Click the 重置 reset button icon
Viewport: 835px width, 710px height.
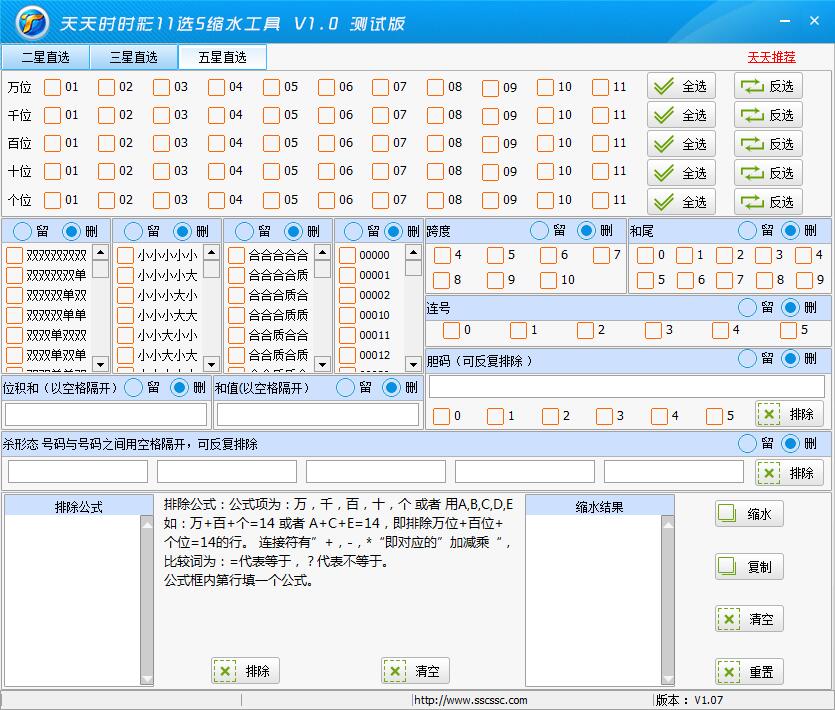point(730,672)
